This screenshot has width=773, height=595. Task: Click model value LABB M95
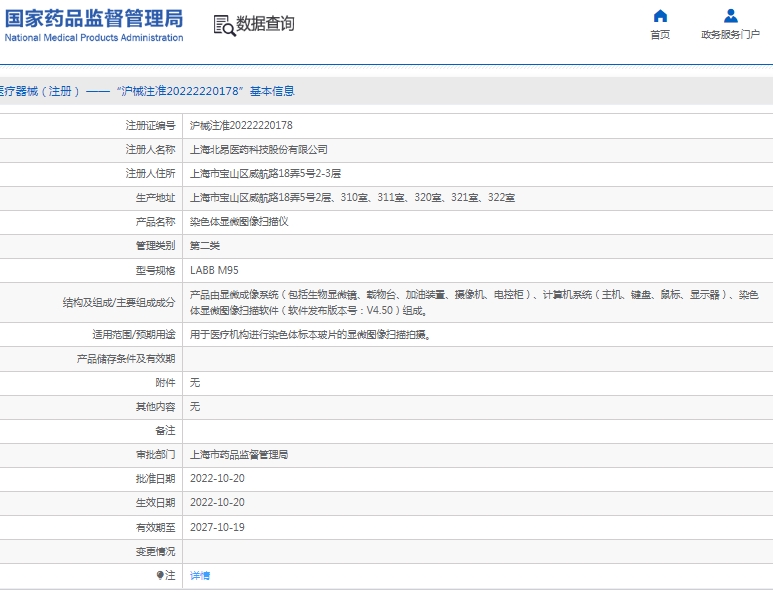[x=214, y=270]
